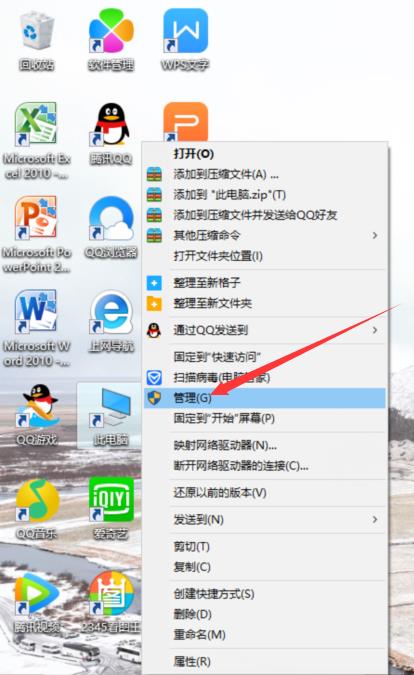
Task: Open the Recycle Bin (回收站) desktop icon
Action: 37,41
